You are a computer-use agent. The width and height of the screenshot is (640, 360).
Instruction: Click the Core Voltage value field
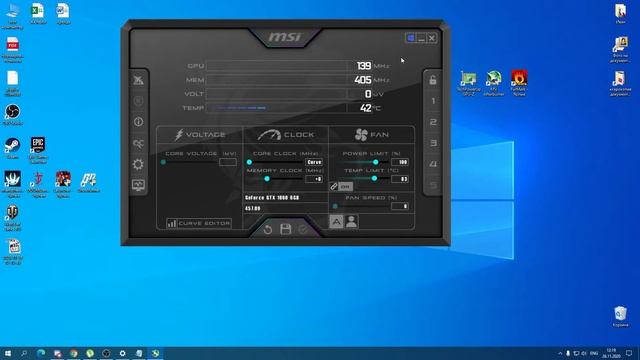228,162
